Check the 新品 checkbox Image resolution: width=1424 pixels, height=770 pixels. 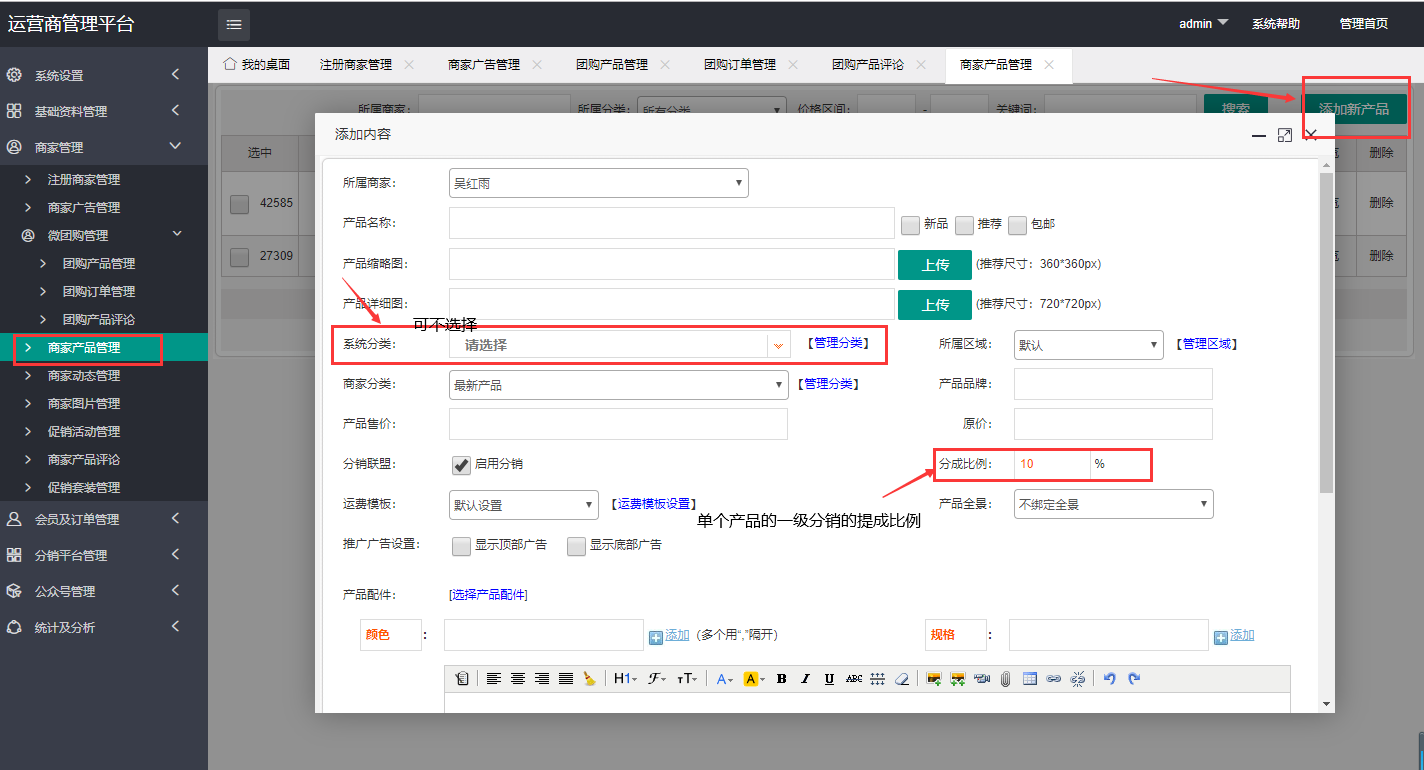(x=910, y=225)
